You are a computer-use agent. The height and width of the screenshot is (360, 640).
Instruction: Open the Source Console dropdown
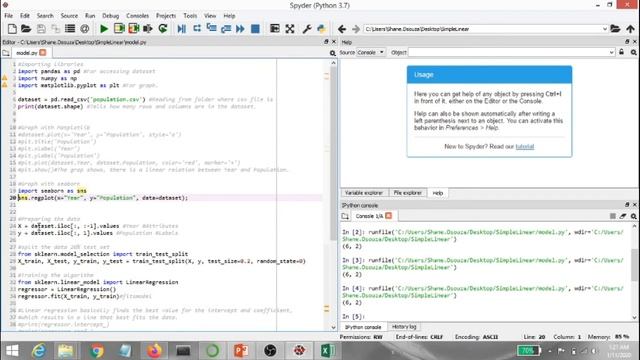(371, 52)
